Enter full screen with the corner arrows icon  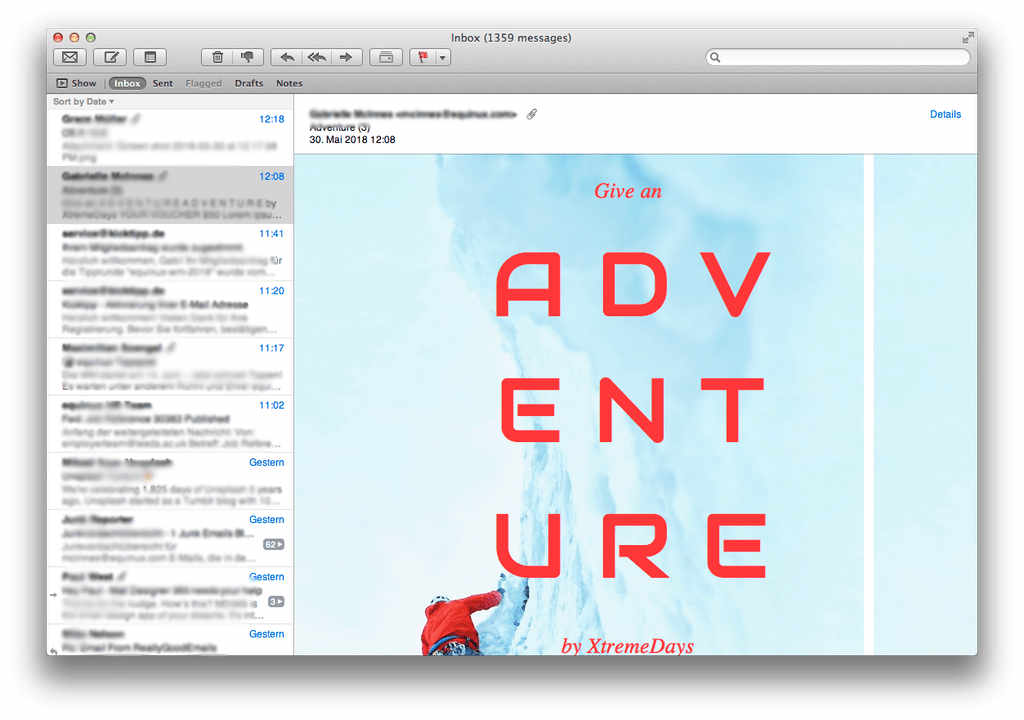(x=968, y=38)
